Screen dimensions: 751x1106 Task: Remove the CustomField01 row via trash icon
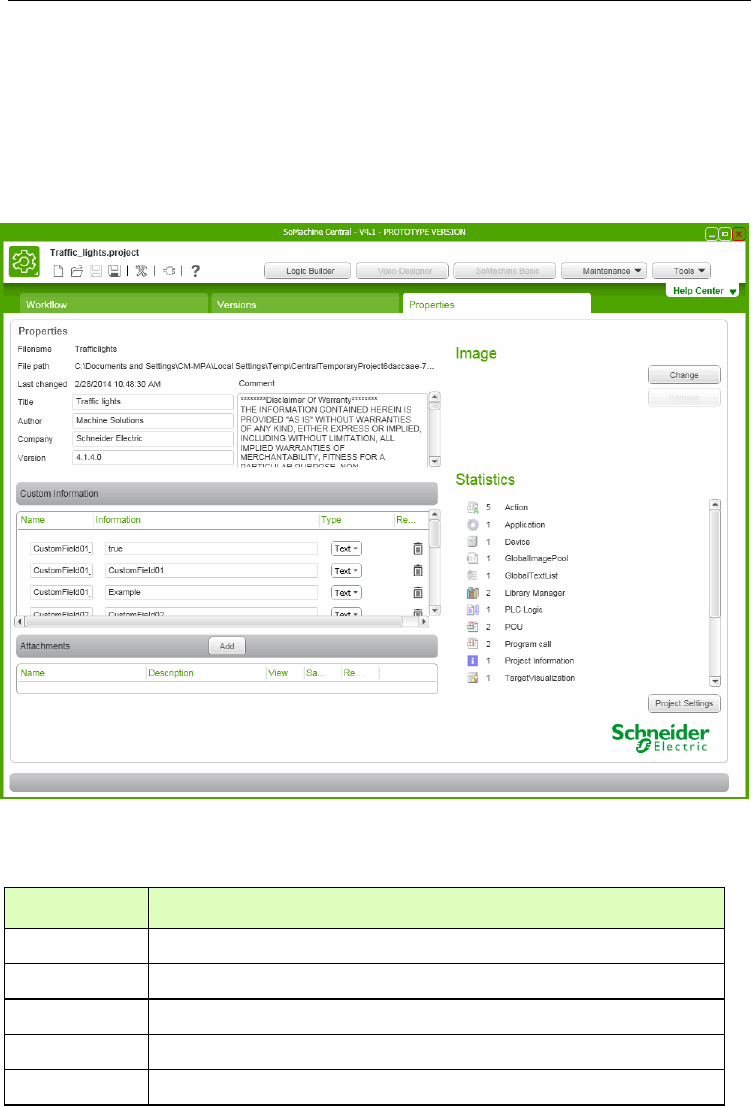(x=417, y=571)
